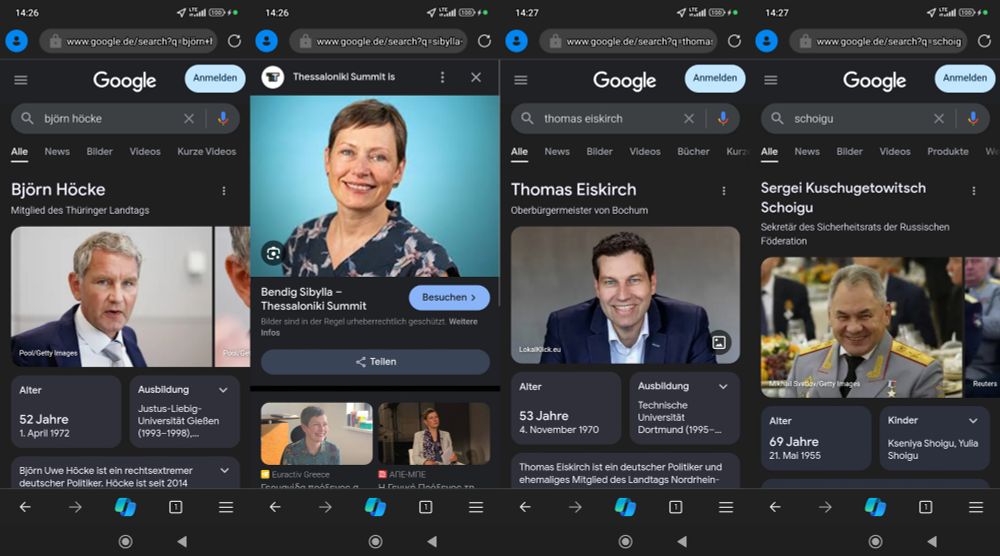Select Produkte tab in schoigu results

[x=948, y=152]
